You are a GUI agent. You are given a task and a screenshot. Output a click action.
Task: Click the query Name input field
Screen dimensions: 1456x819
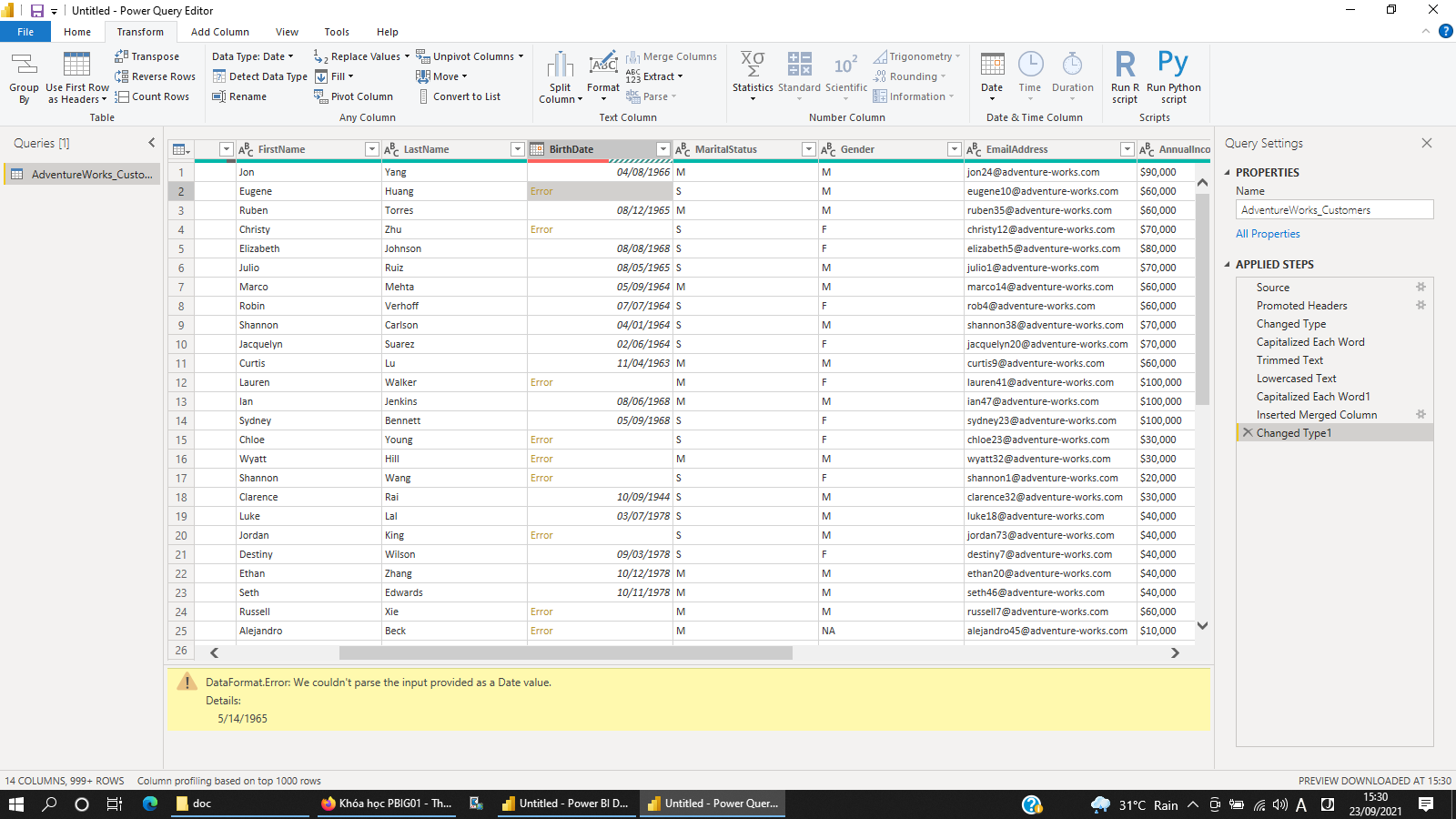click(1334, 209)
